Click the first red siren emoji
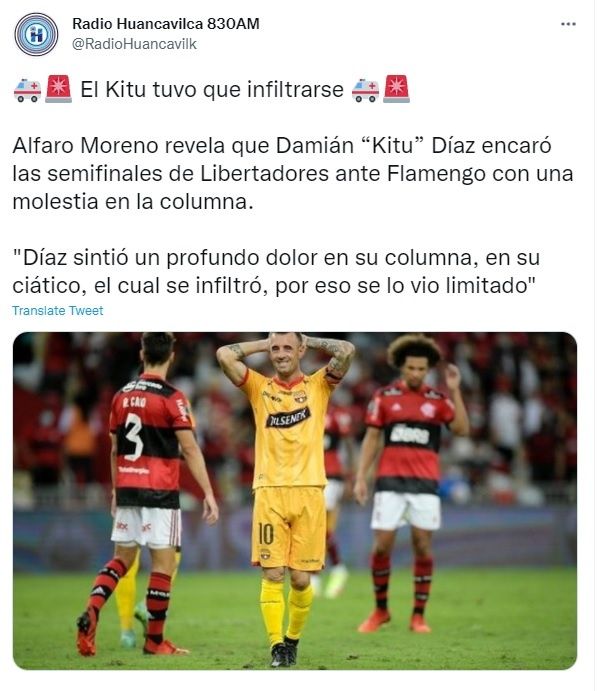The height and width of the screenshot is (691, 603). point(59,89)
